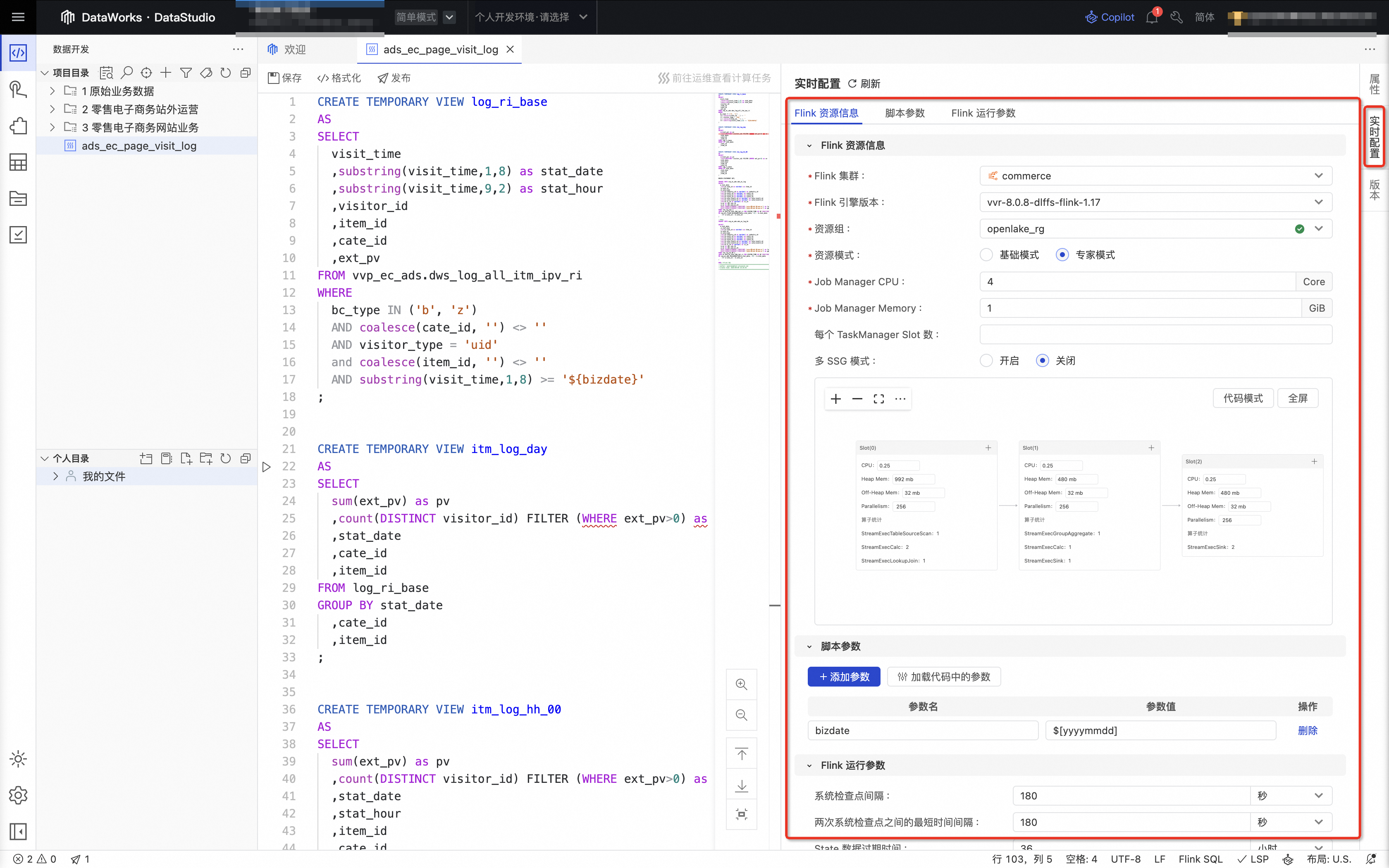Locate current file target icon

[x=146, y=73]
